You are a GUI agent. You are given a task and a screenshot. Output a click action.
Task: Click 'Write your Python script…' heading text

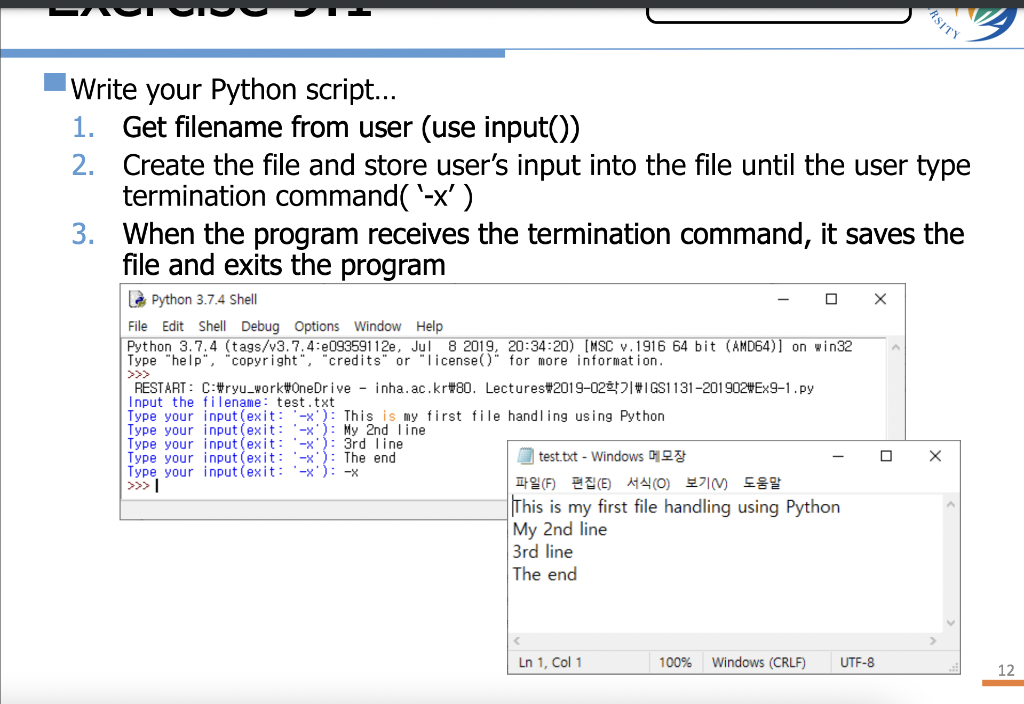tap(233, 89)
